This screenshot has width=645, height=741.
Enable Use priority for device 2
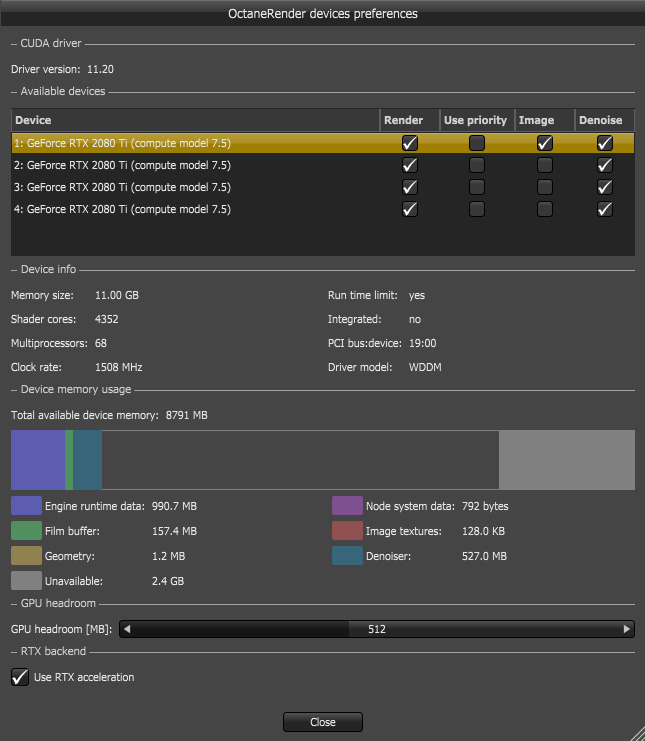(x=477, y=165)
